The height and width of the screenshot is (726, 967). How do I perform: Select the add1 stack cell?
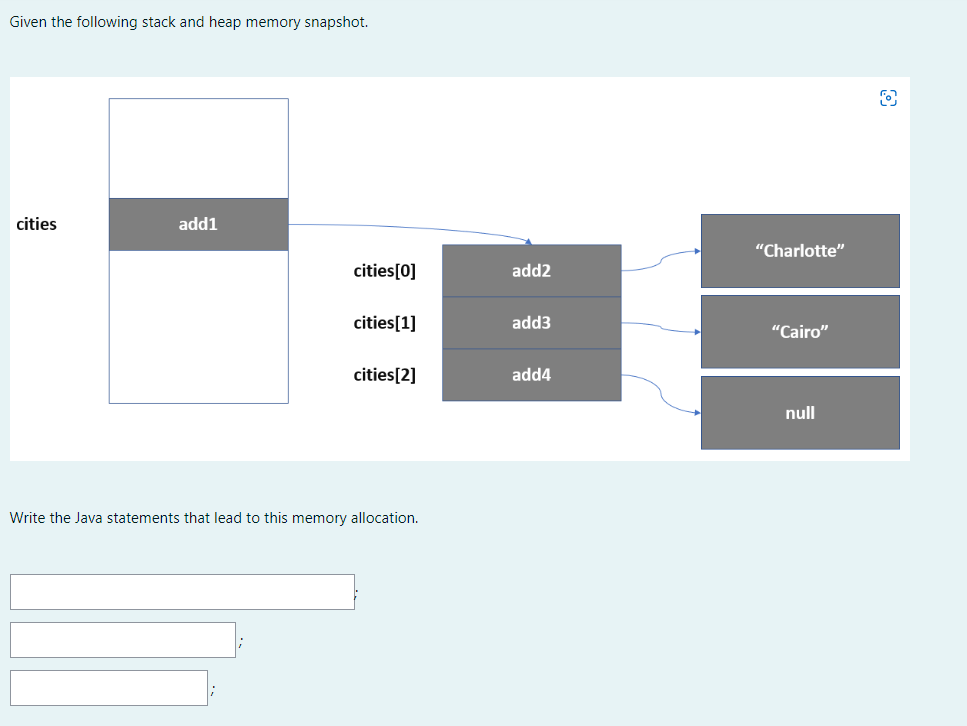[x=197, y=224]
